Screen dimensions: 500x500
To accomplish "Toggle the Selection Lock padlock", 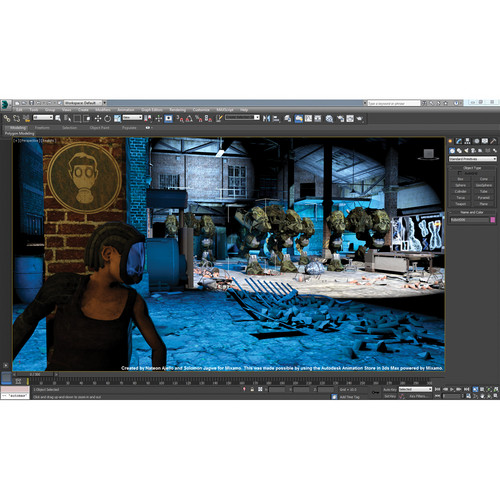I will 252,389.
